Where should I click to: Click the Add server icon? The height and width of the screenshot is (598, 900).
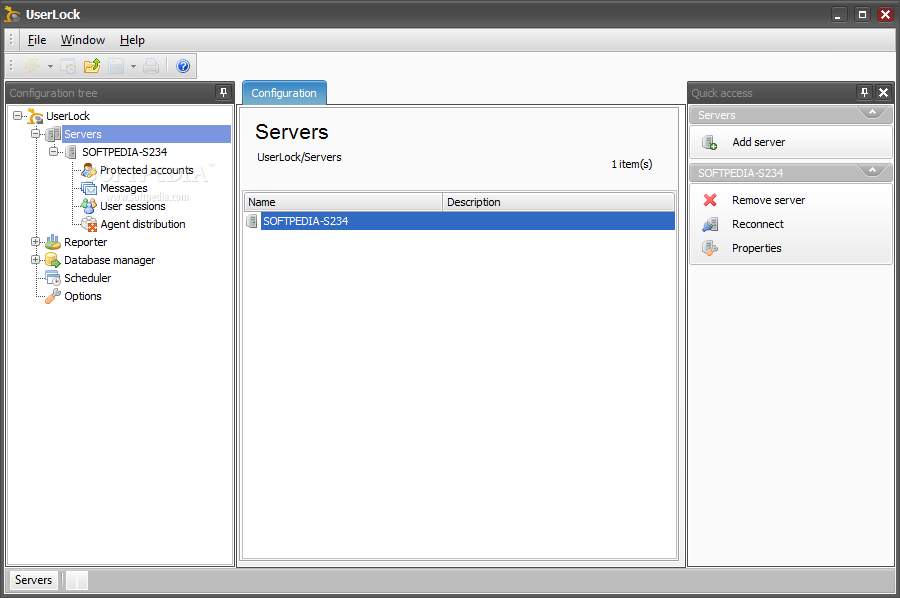(710, 142)
